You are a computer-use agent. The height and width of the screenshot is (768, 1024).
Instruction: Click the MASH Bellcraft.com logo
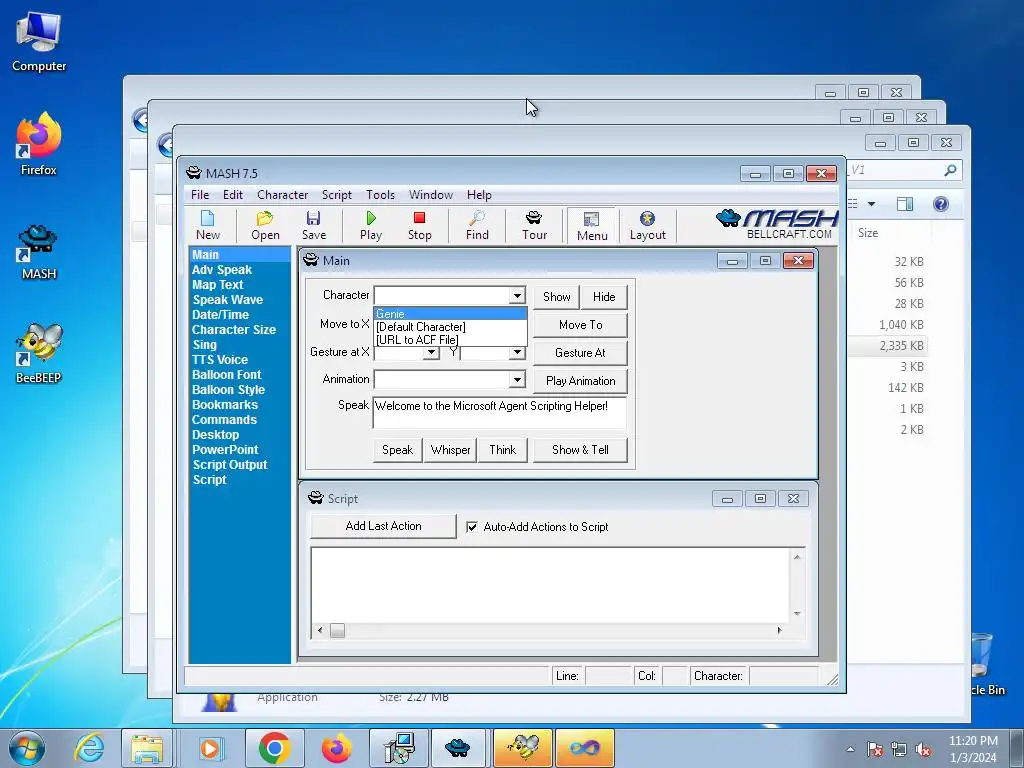[777, 224]
